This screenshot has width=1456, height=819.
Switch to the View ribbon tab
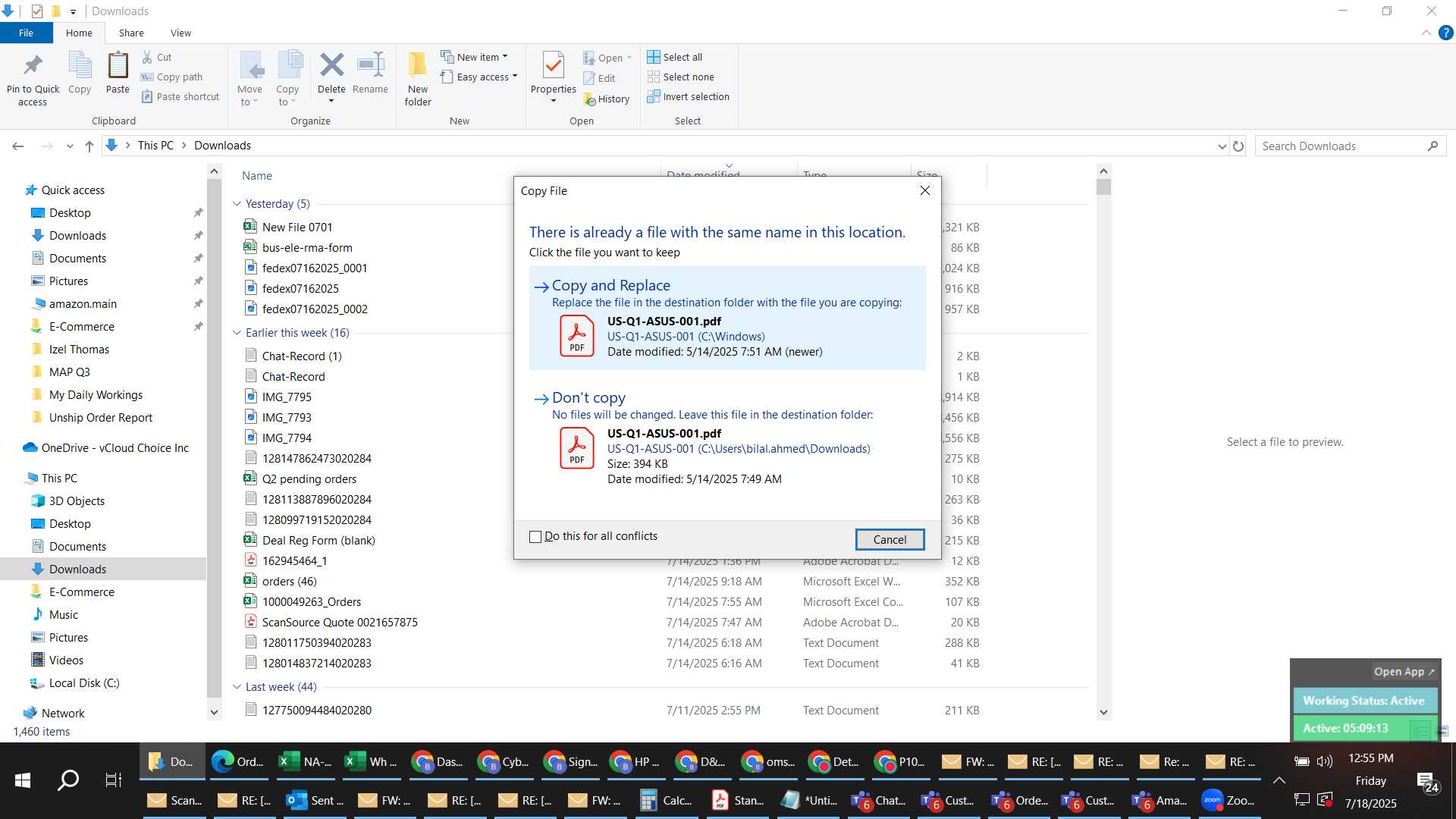(180, 33)
